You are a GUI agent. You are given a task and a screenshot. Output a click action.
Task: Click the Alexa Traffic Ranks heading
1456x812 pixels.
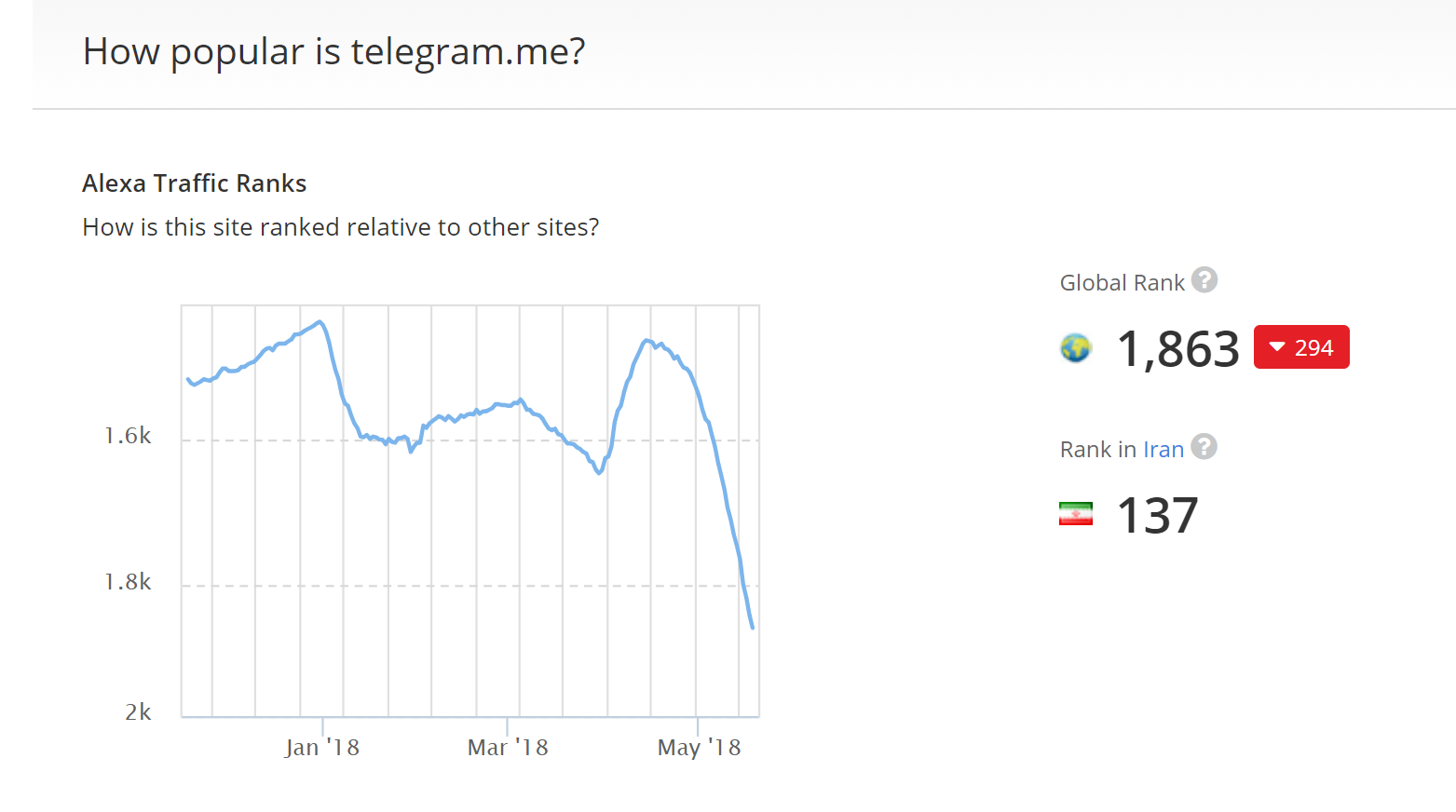[194, 183]
